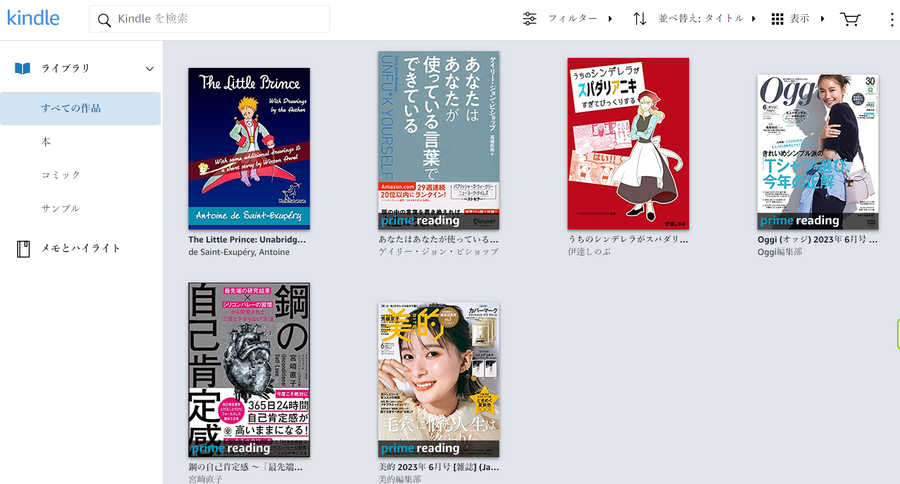Image resolution: width=900 pixels, height=484 pixels.
Task: Open the shopping cart
Action: point(850,19)
